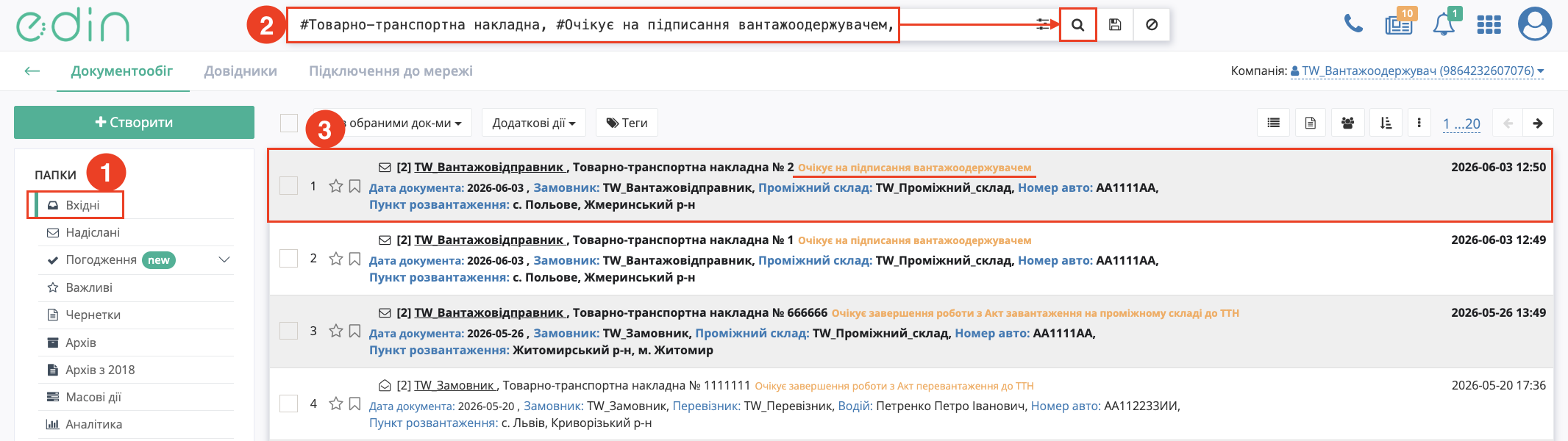Image resolution: width=1568 pixels, height=441 pixels.
Task: Click the Теги button
Action: click(627, 123)
